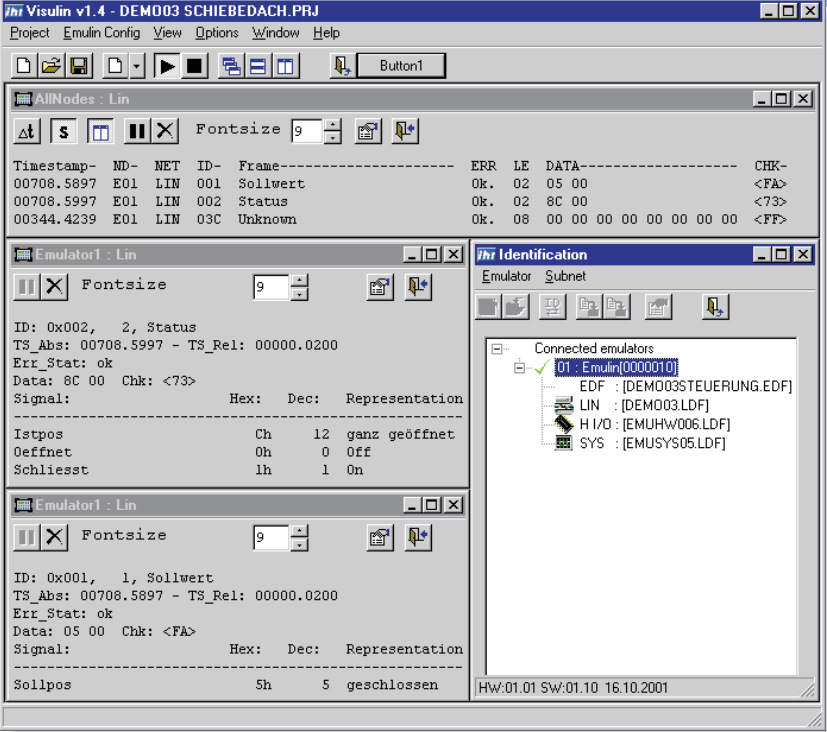Toggle the column view button in AllNodes
This screenshot has width=827, height=732.
99,131
